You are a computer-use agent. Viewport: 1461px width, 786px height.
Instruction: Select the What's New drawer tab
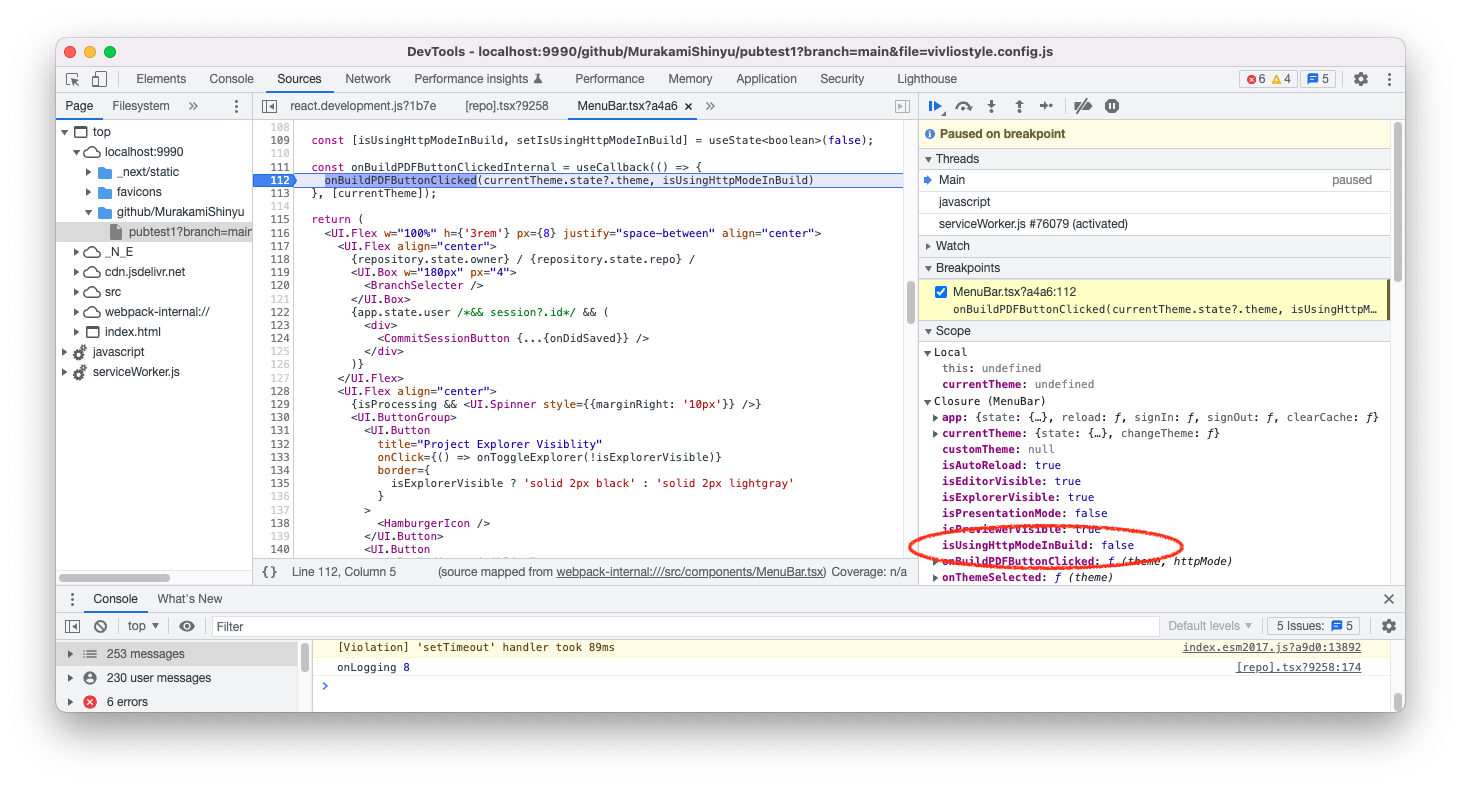click(x=190, y=599)
